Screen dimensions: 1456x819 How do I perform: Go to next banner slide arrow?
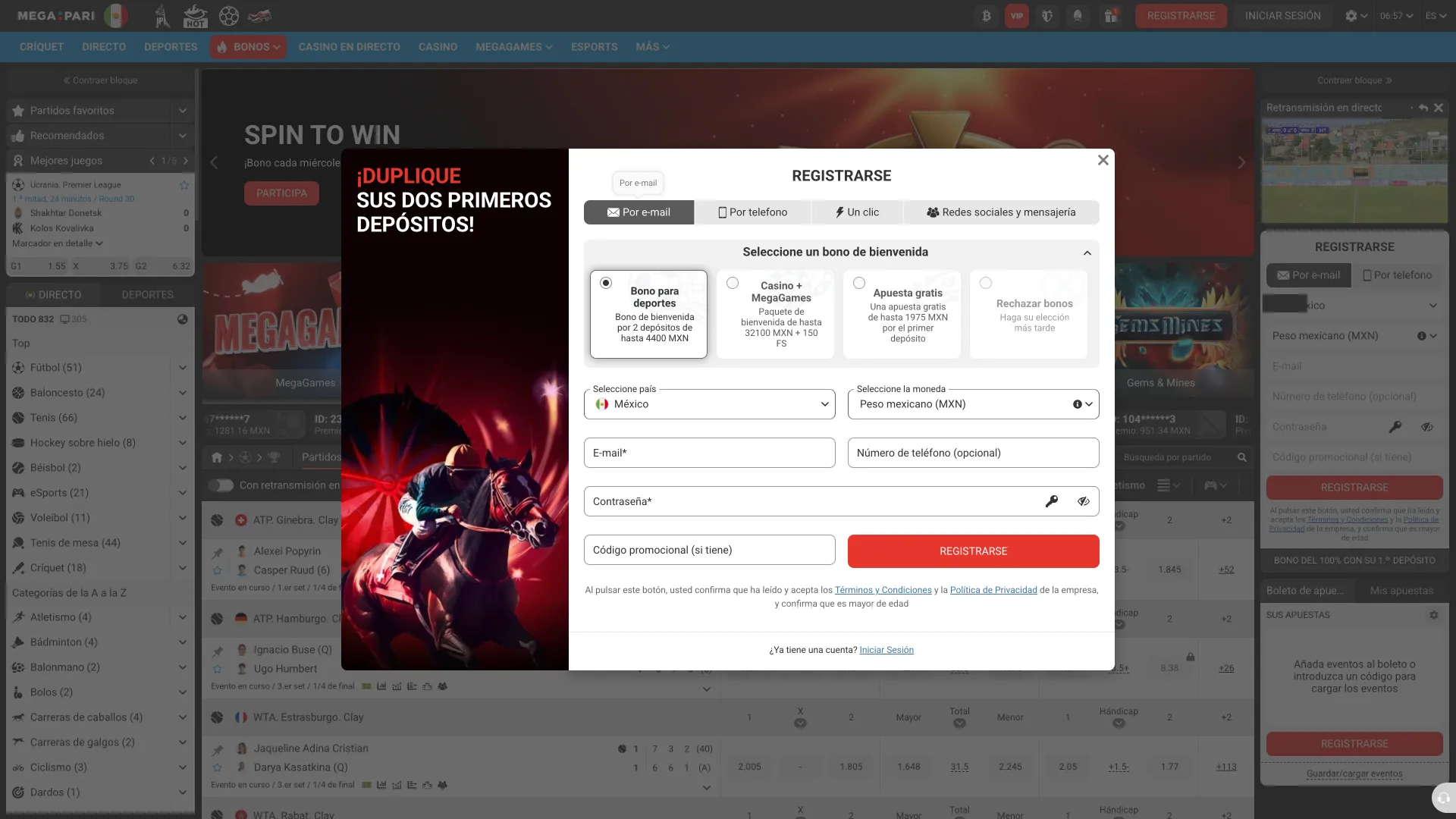[x=1241, y=162]
